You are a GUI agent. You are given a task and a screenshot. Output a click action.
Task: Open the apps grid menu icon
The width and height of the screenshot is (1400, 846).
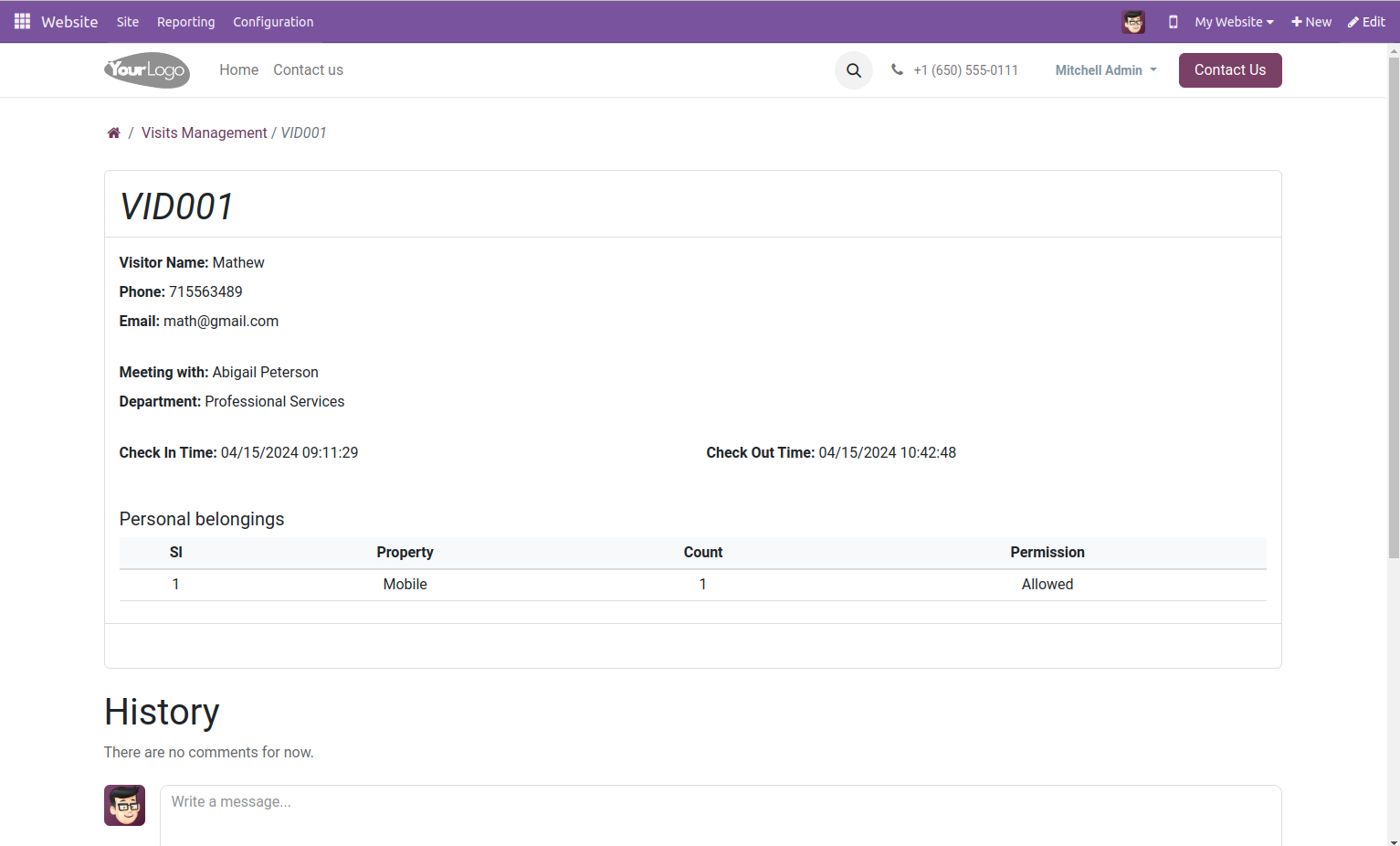(x=22, y=21)
